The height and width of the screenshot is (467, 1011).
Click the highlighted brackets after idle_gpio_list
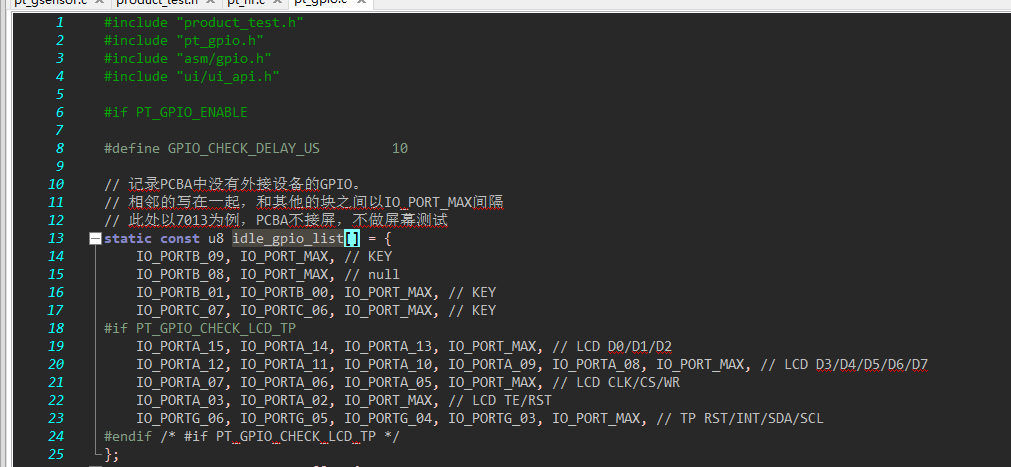pyautogui.click(x=352, y=239)
